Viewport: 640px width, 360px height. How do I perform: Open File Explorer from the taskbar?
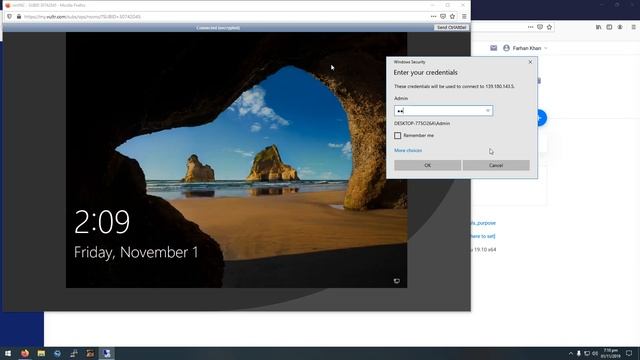click(41, 353)
